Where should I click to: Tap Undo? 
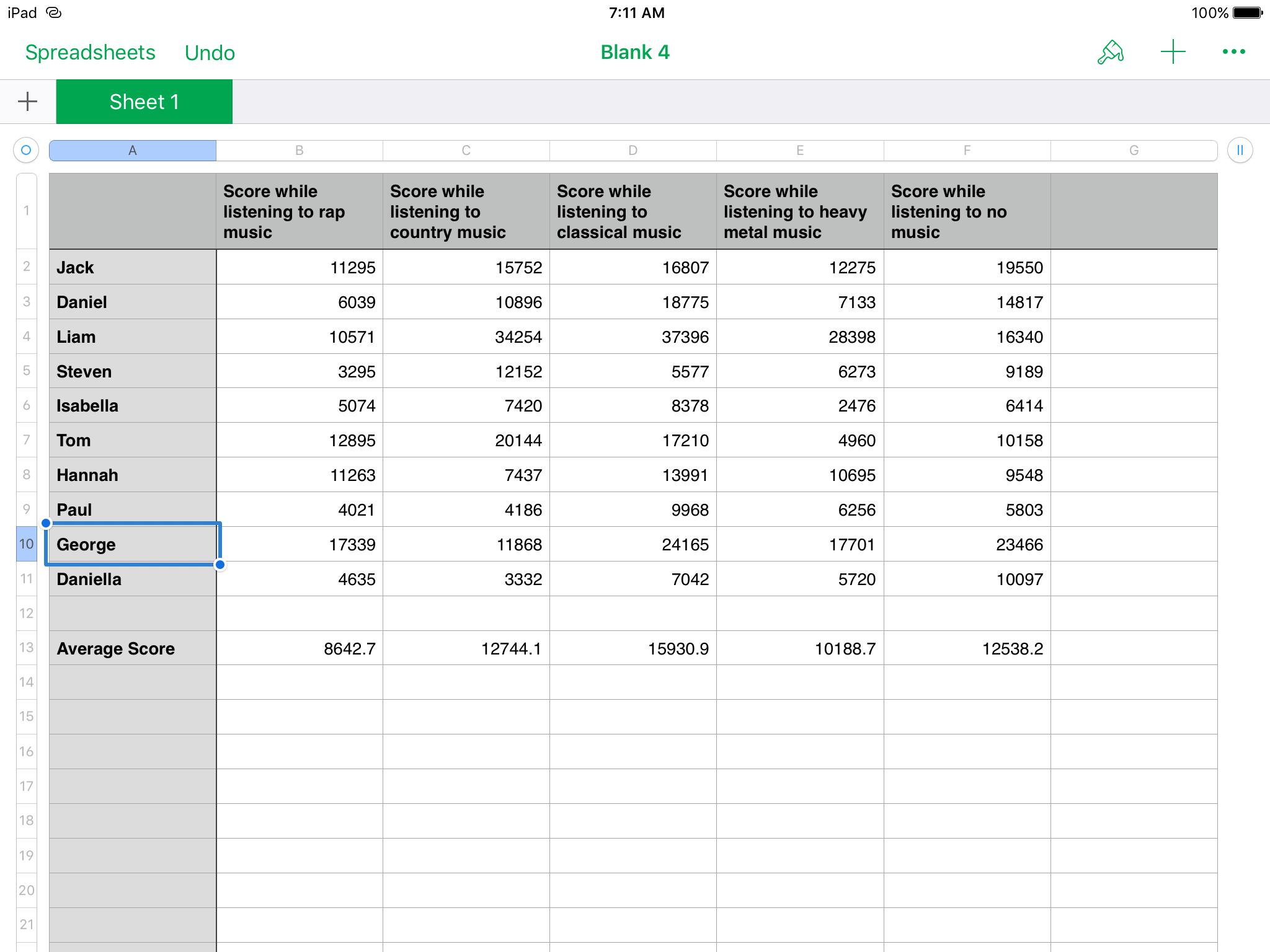click(210, 53)
